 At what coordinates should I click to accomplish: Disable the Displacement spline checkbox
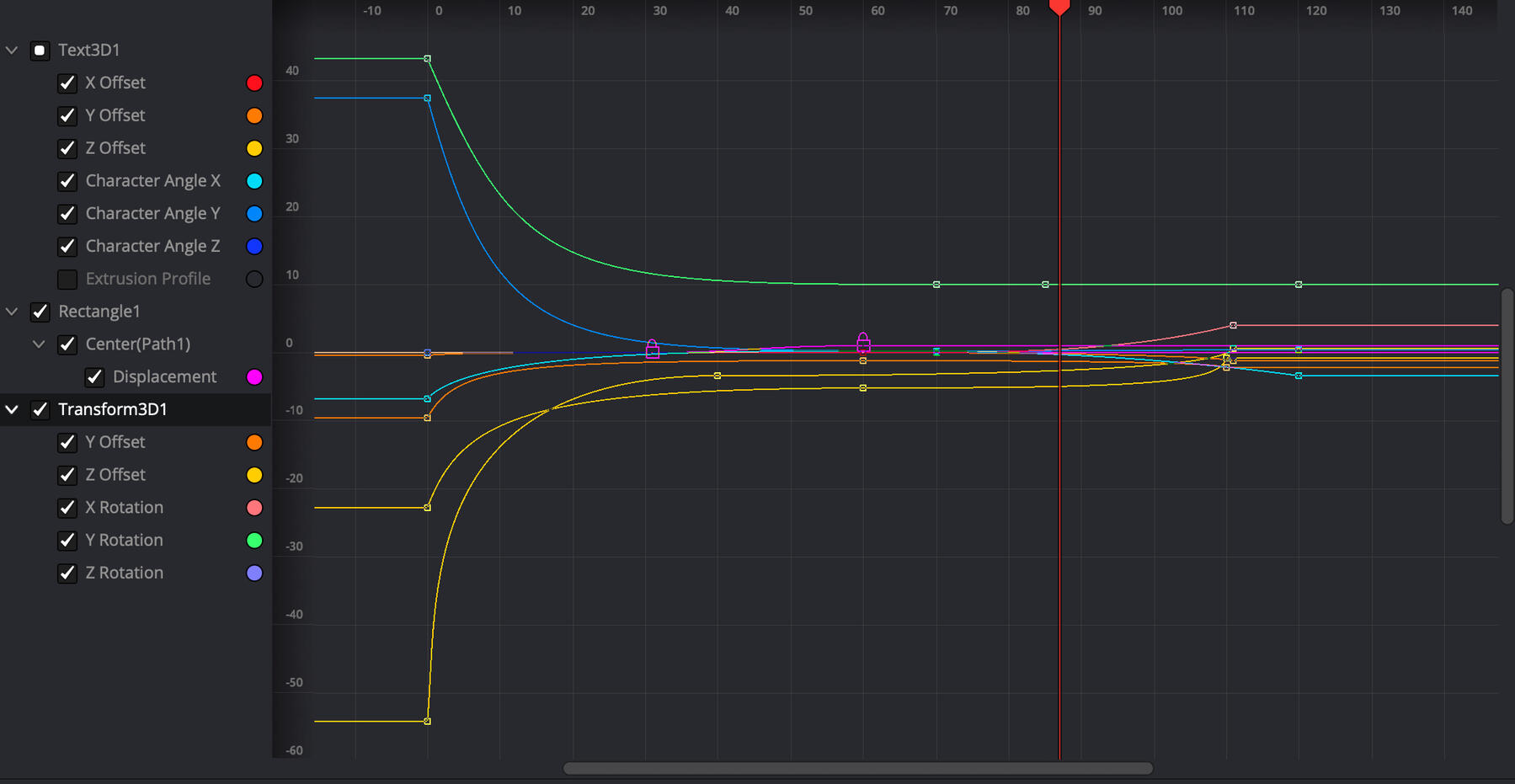pos(94,377)
